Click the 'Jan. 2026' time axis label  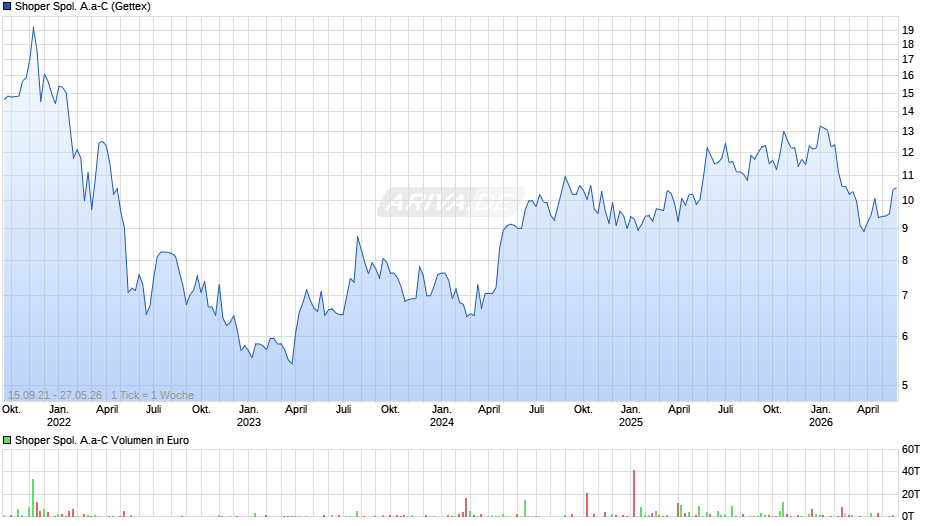[x=821, y=416]
